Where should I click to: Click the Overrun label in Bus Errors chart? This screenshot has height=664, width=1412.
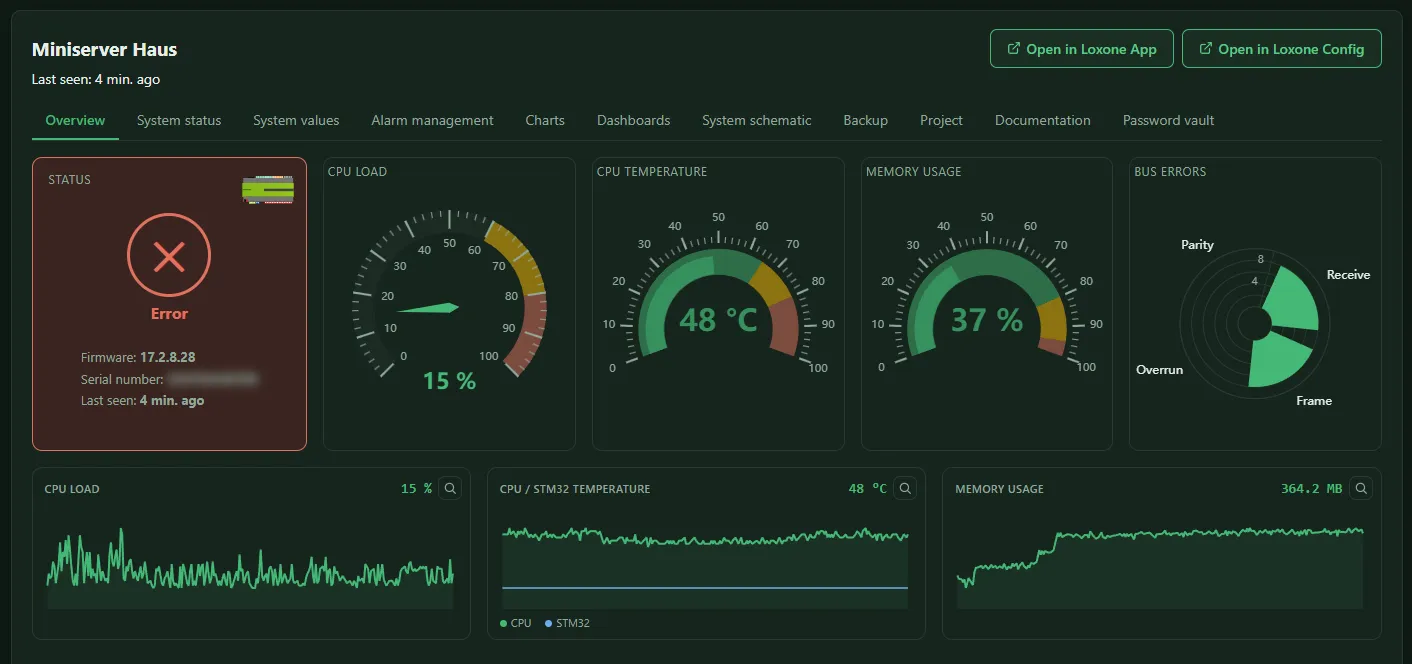1159,370
